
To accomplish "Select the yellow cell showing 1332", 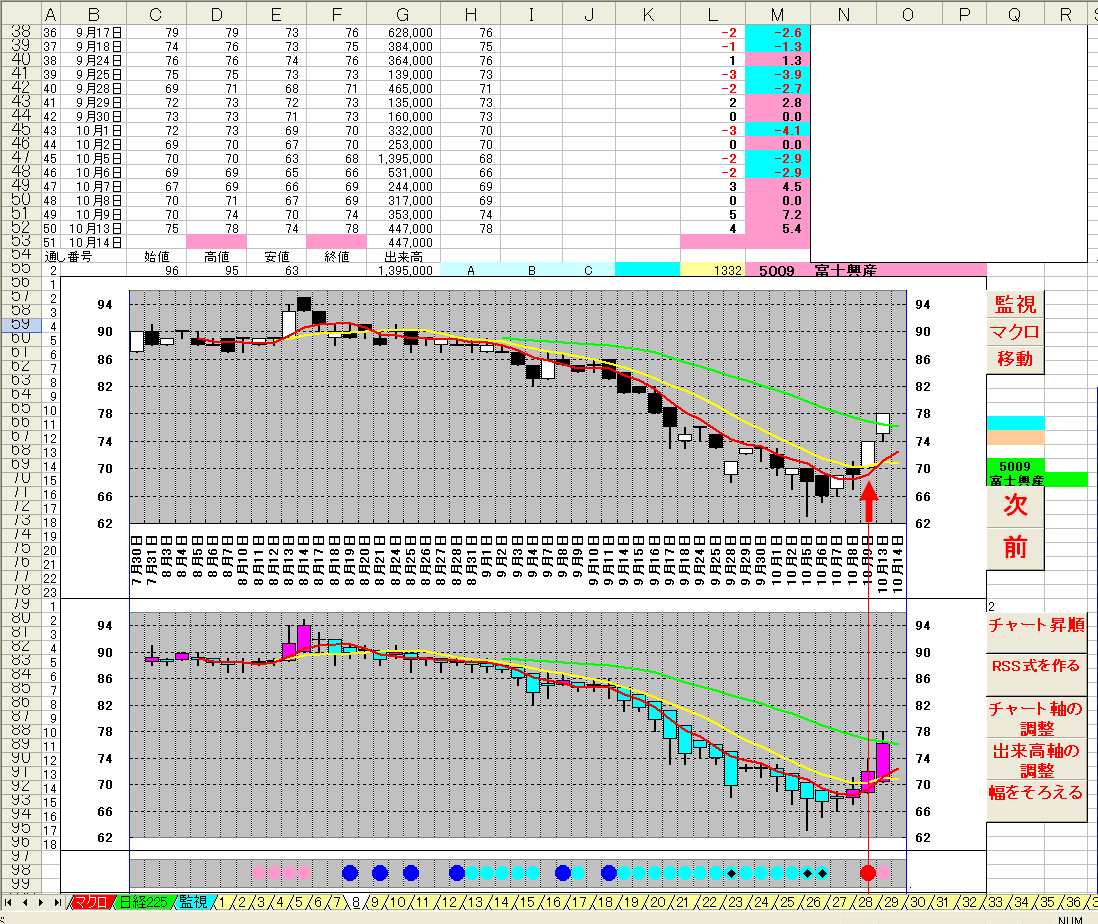I will pyautogui.click(x=713, y=270).
